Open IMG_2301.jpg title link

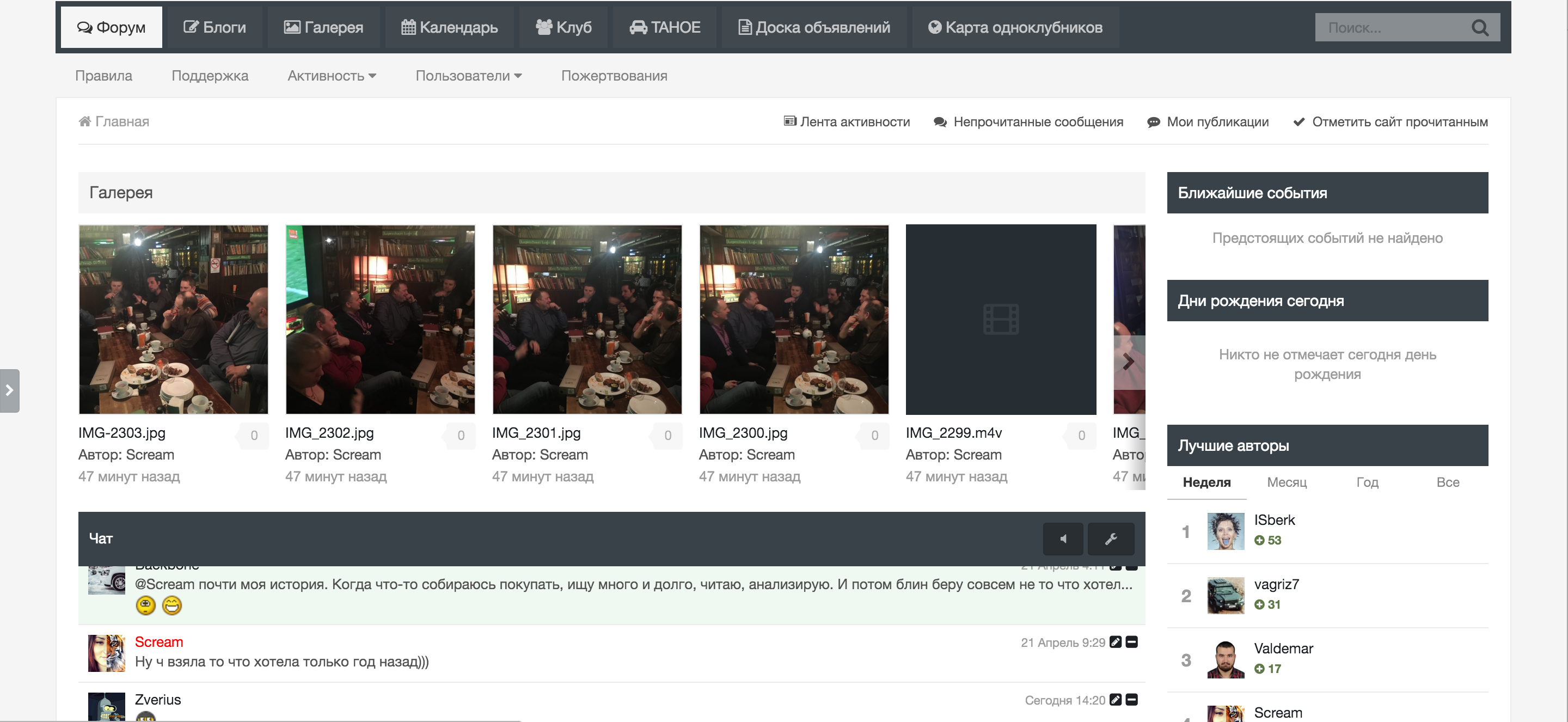536,433
